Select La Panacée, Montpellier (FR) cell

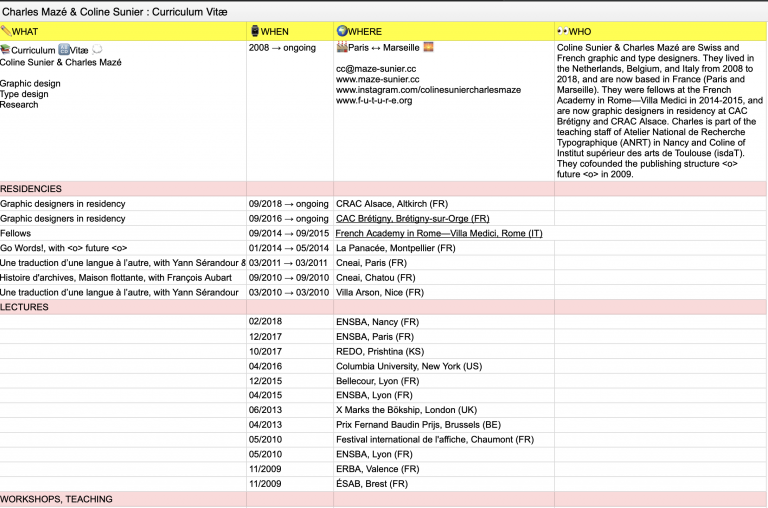pos(444,248)
